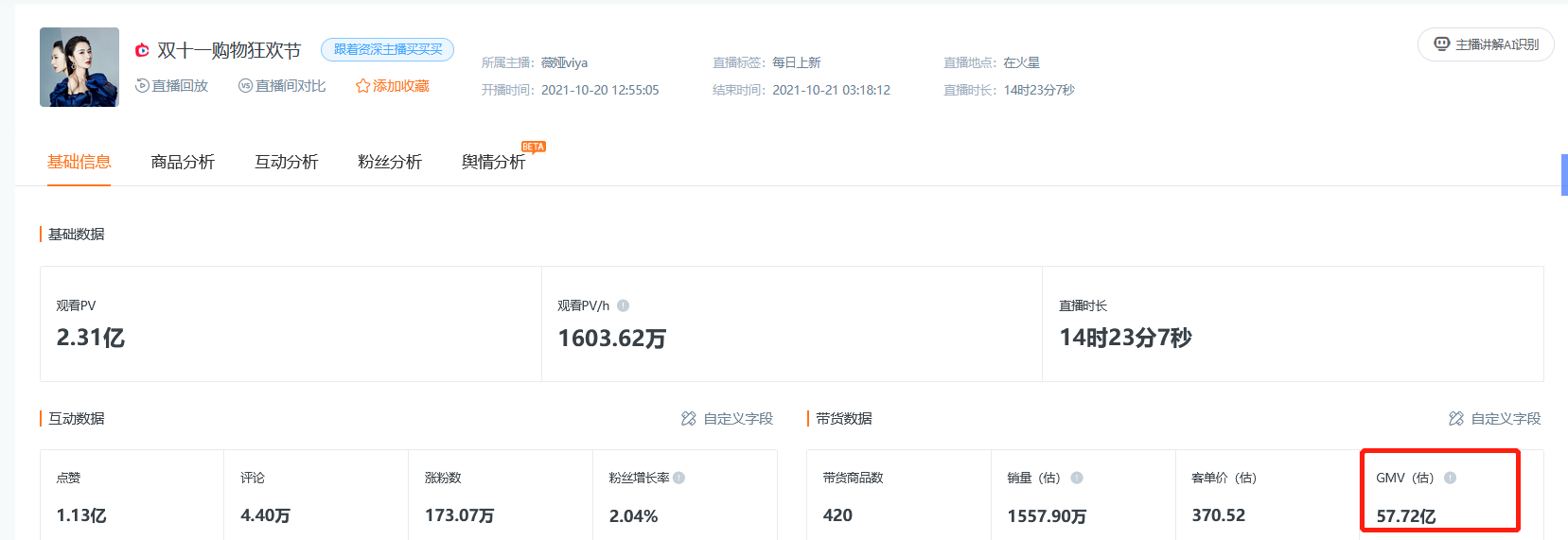Click the 自定义字段 icon in 互动数据 section
This screenshot has height=540, width=1568.
pos(689,418)
